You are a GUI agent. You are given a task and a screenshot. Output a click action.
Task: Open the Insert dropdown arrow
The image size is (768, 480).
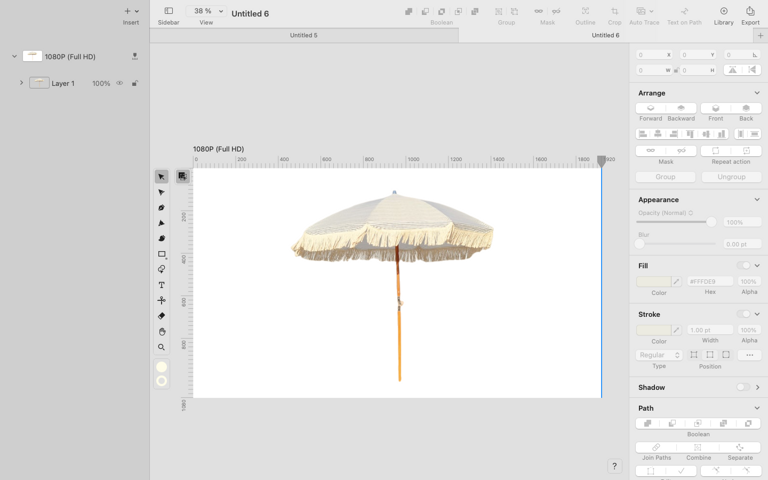(137, 11)
